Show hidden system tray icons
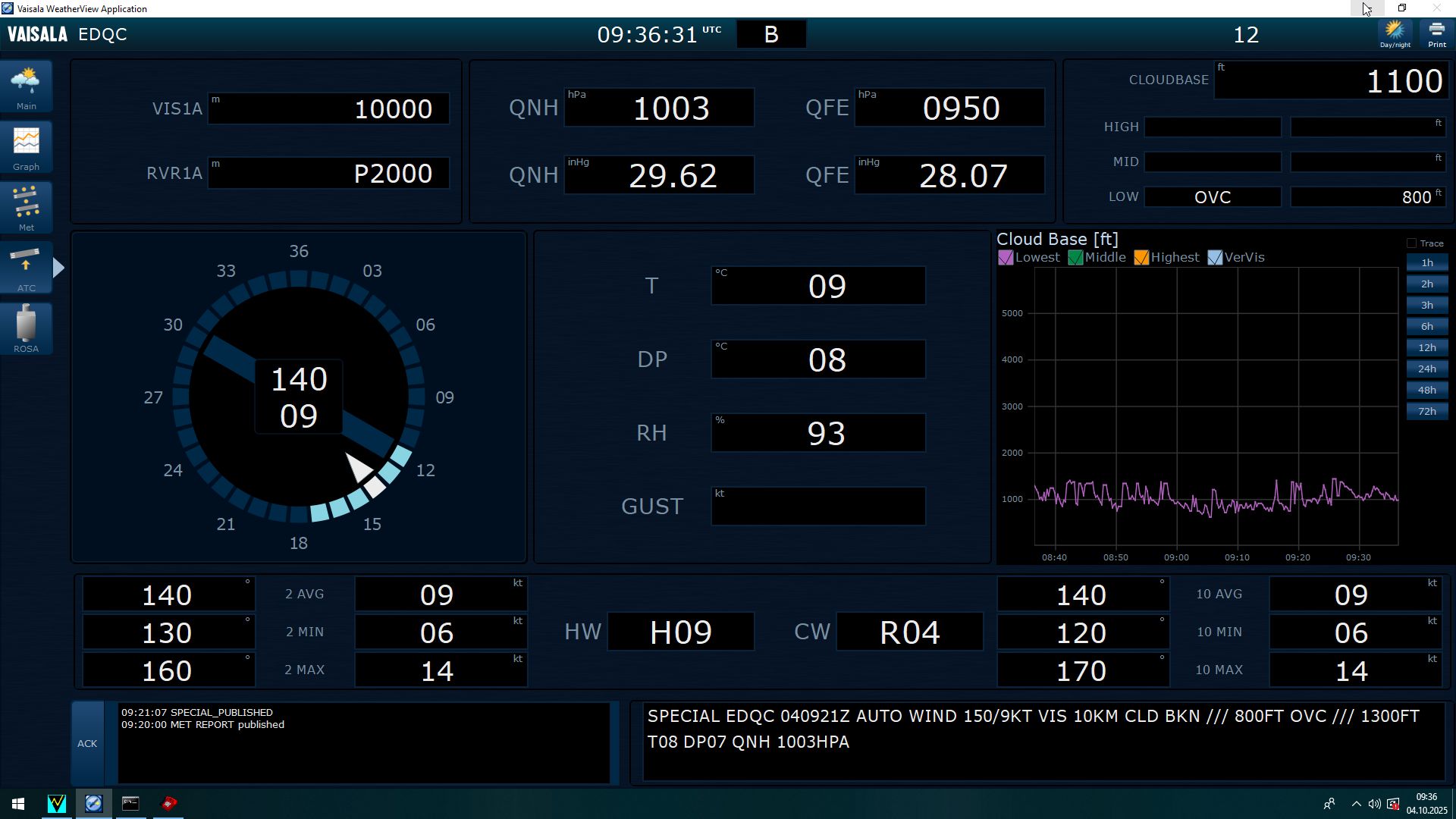 (1356, 804)
